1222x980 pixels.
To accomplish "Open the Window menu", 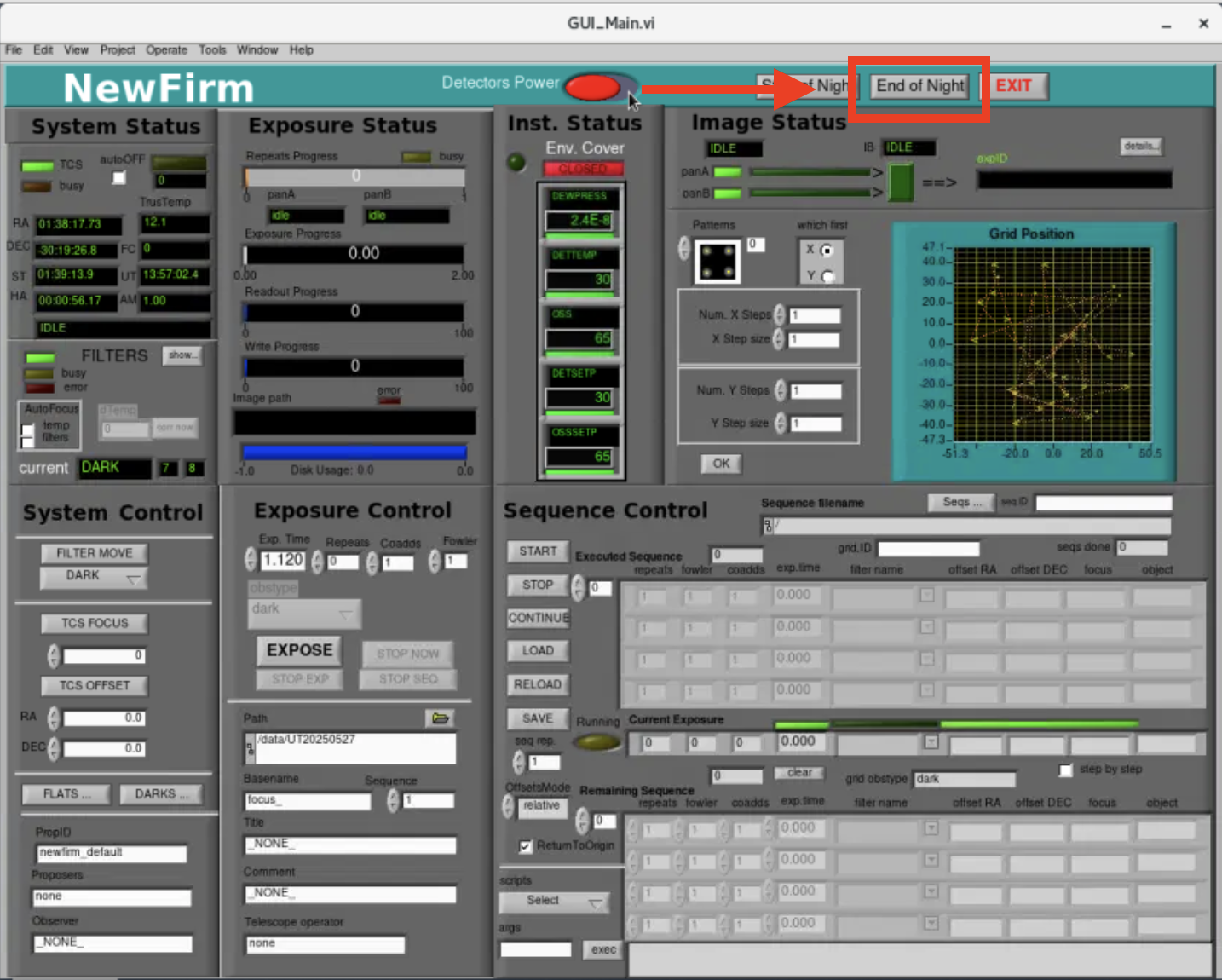I will click(257, 50).
